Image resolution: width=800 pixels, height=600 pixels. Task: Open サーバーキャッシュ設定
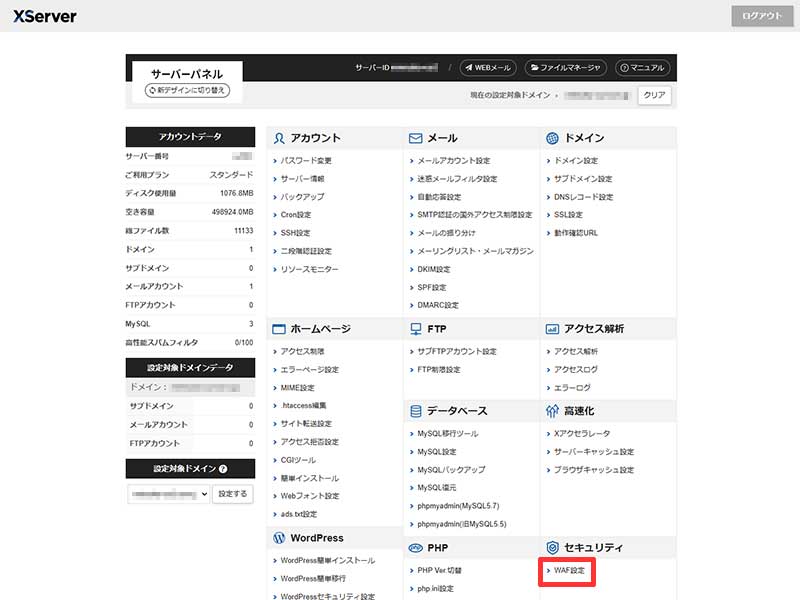point(594,452)
